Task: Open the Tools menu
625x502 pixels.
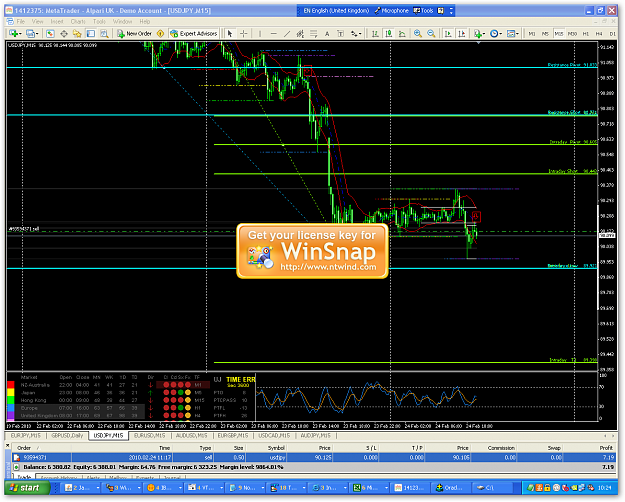Action: (99, 22)
